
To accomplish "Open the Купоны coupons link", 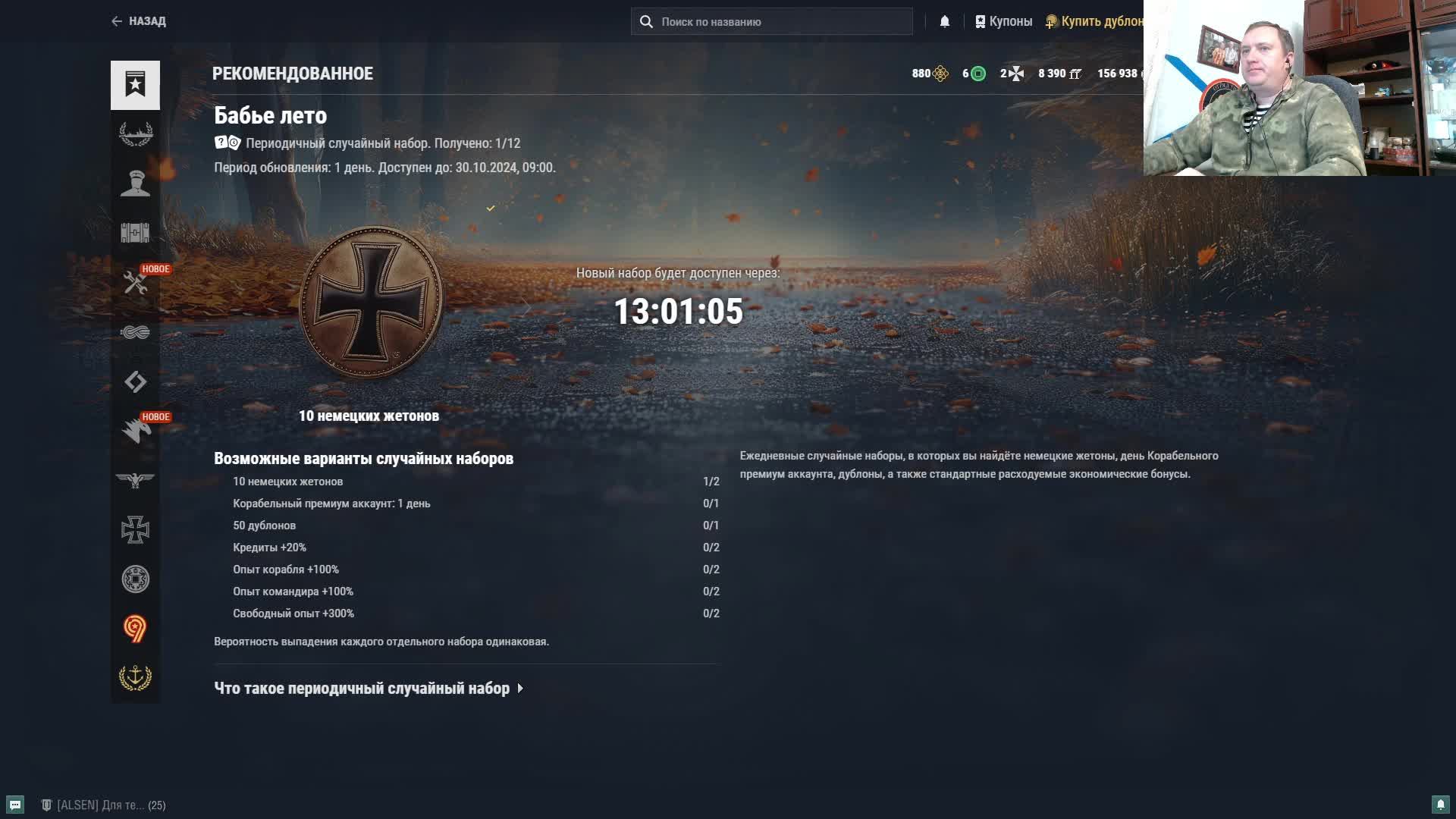I will pos(1003,21).
